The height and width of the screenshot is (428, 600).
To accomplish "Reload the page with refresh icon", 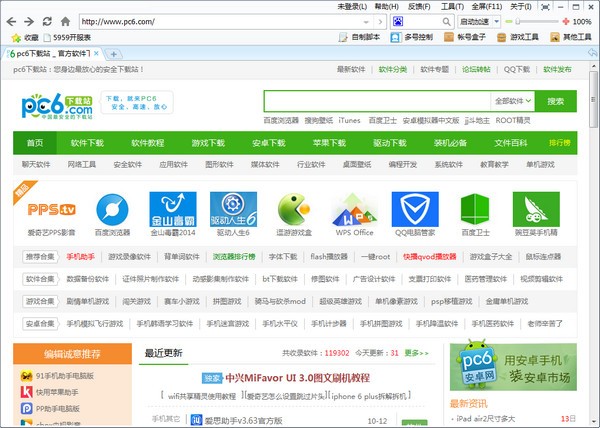I will point(47,21).
